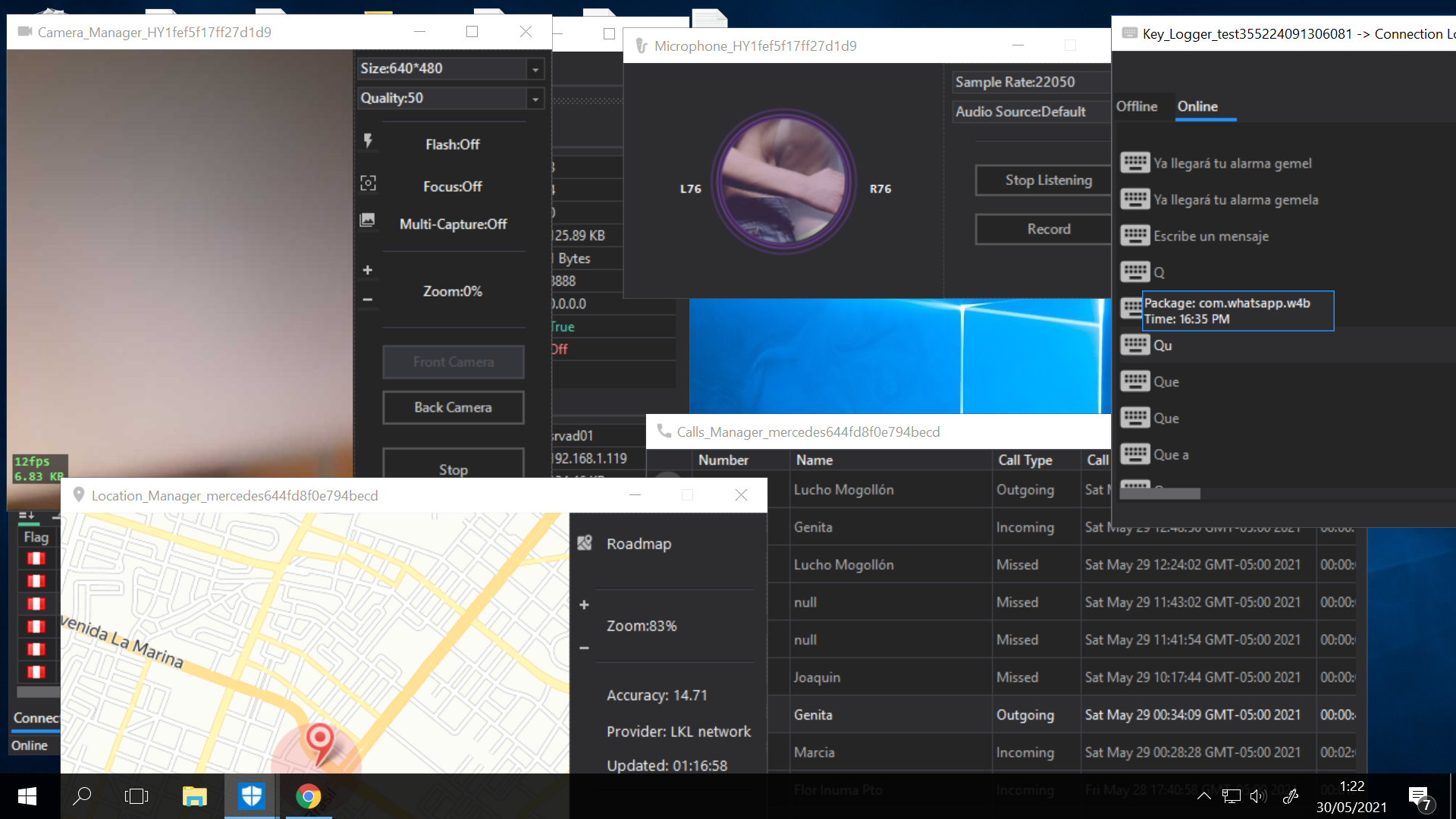Select the 'Ya llegará tu alarma gemel' log entry
Screen dimensions: 1456x819
pos(1232,163)
